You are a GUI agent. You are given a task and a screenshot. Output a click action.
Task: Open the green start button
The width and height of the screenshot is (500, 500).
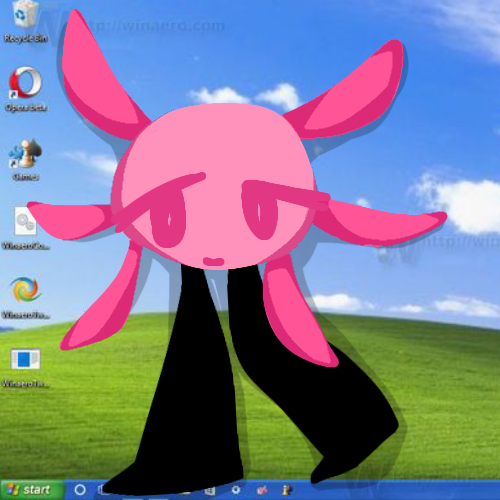click(x=33, y=490)
